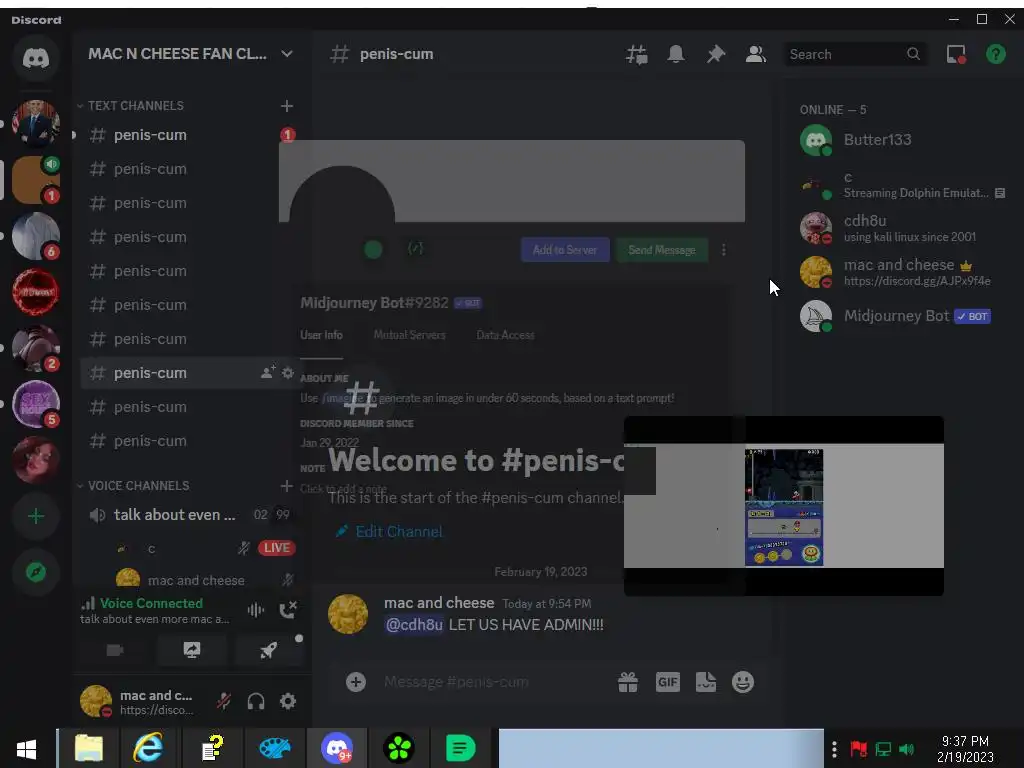
Task: Open the Nitro gift icon
Action: 628,682
